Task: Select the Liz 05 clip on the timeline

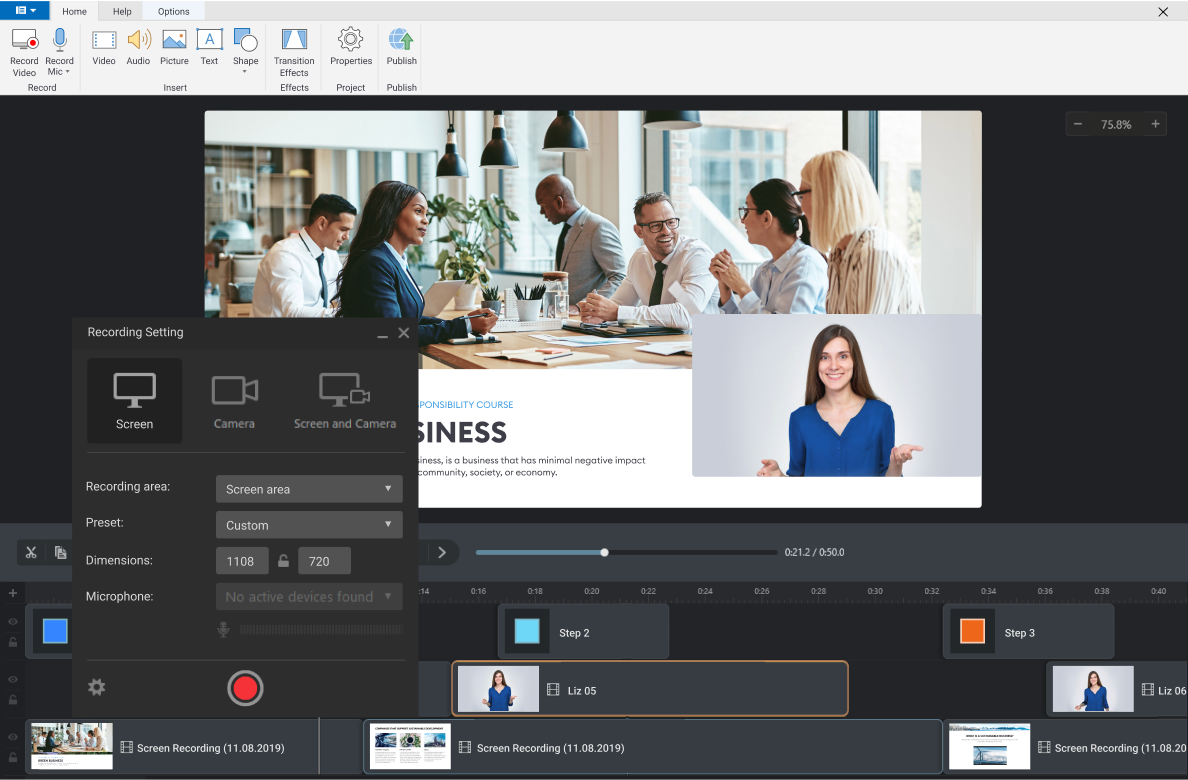Action: 649,688
